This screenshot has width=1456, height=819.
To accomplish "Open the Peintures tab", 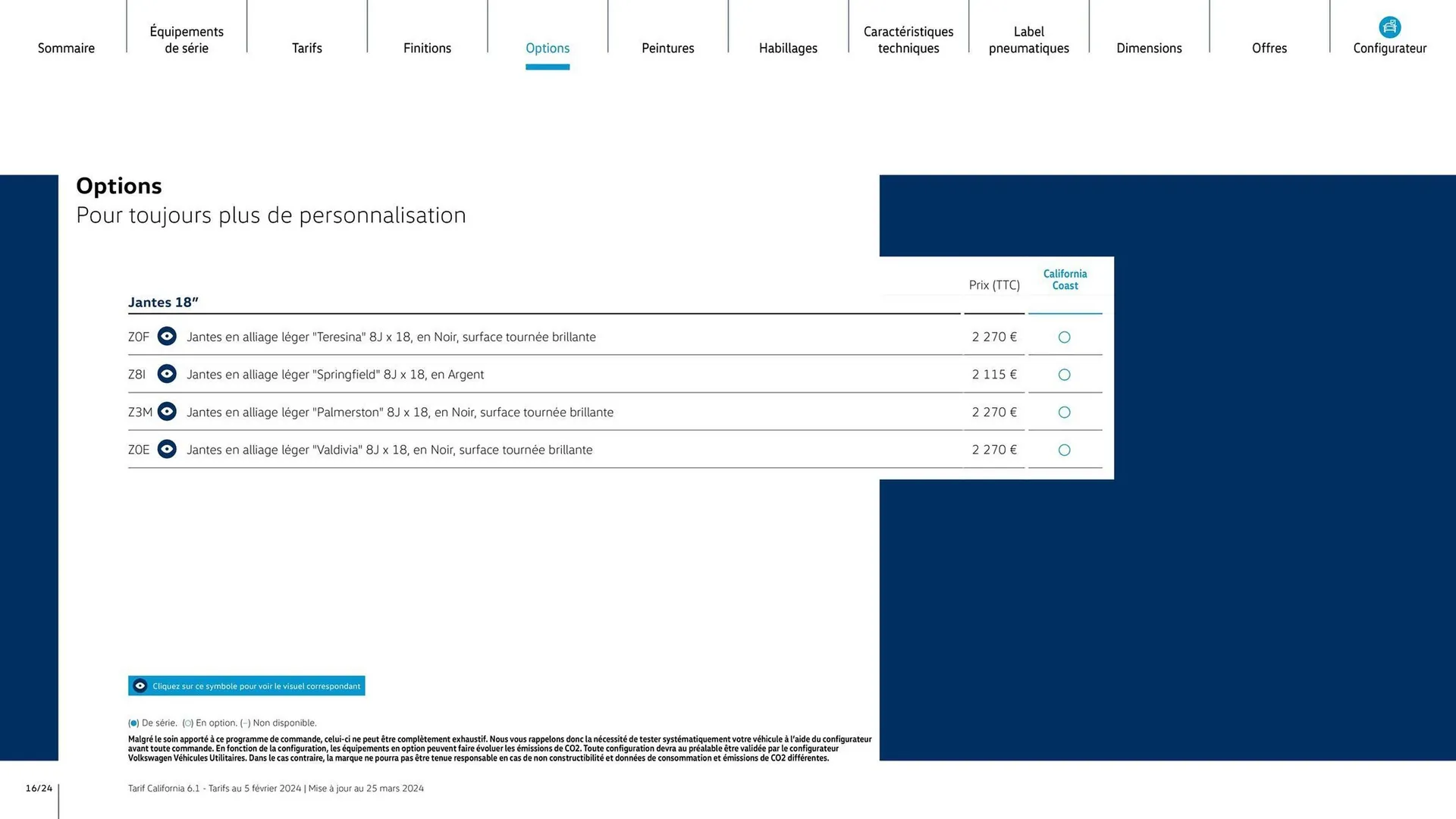I will click(667, 48).
